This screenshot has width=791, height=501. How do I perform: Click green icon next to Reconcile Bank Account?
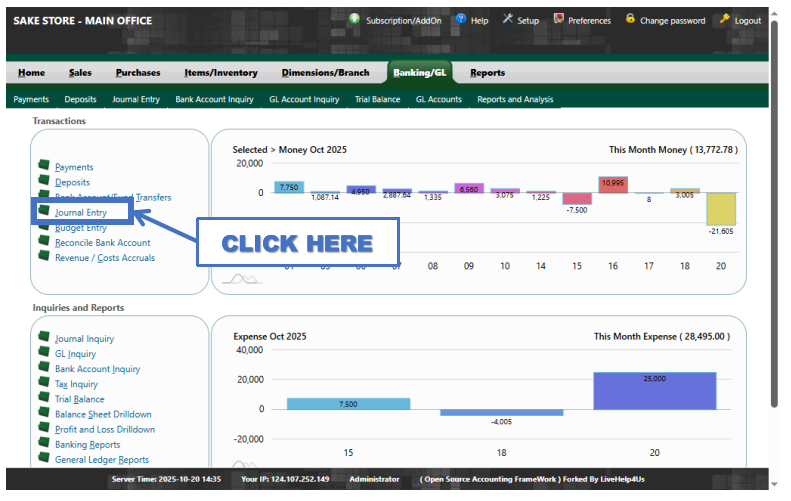(44, 242)
